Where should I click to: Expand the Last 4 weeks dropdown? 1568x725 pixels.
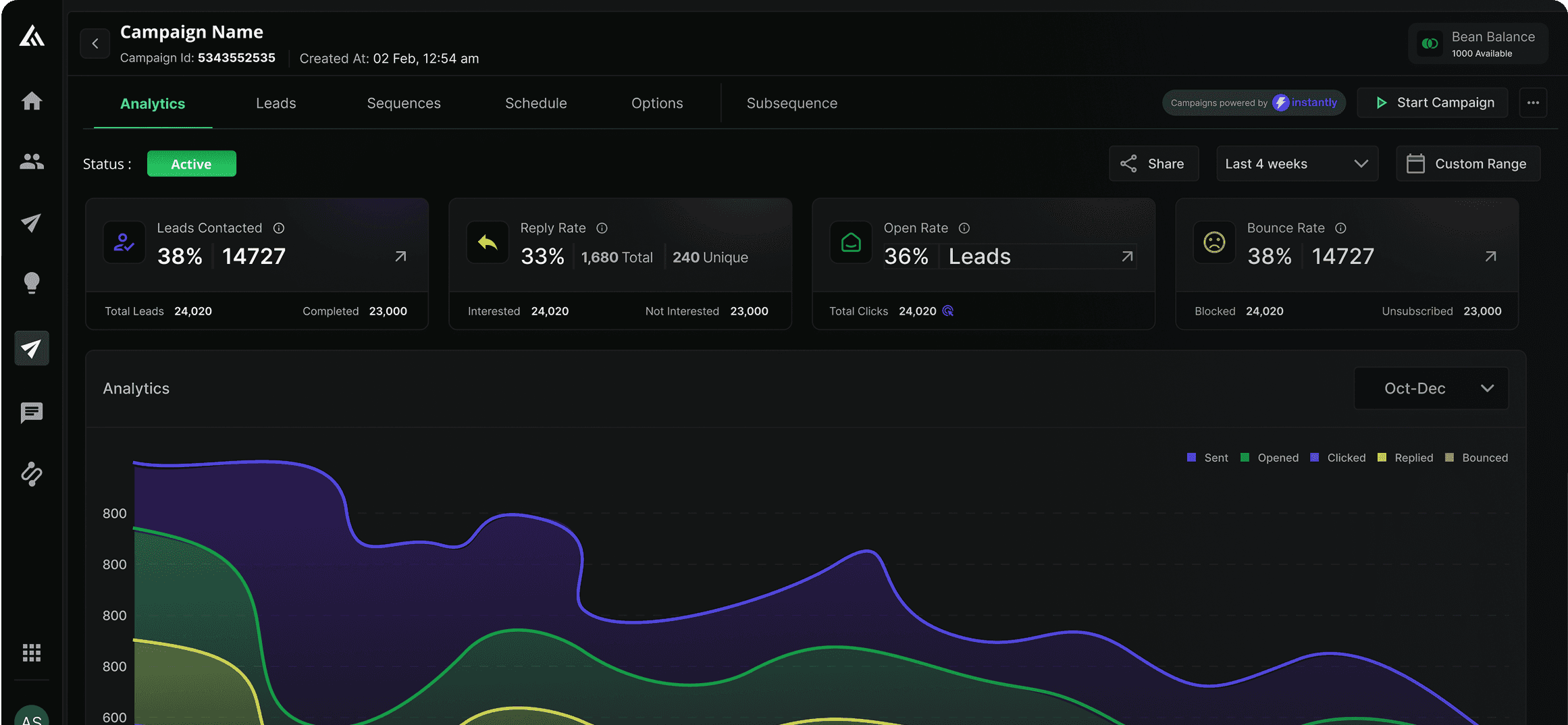(1297, 164)
